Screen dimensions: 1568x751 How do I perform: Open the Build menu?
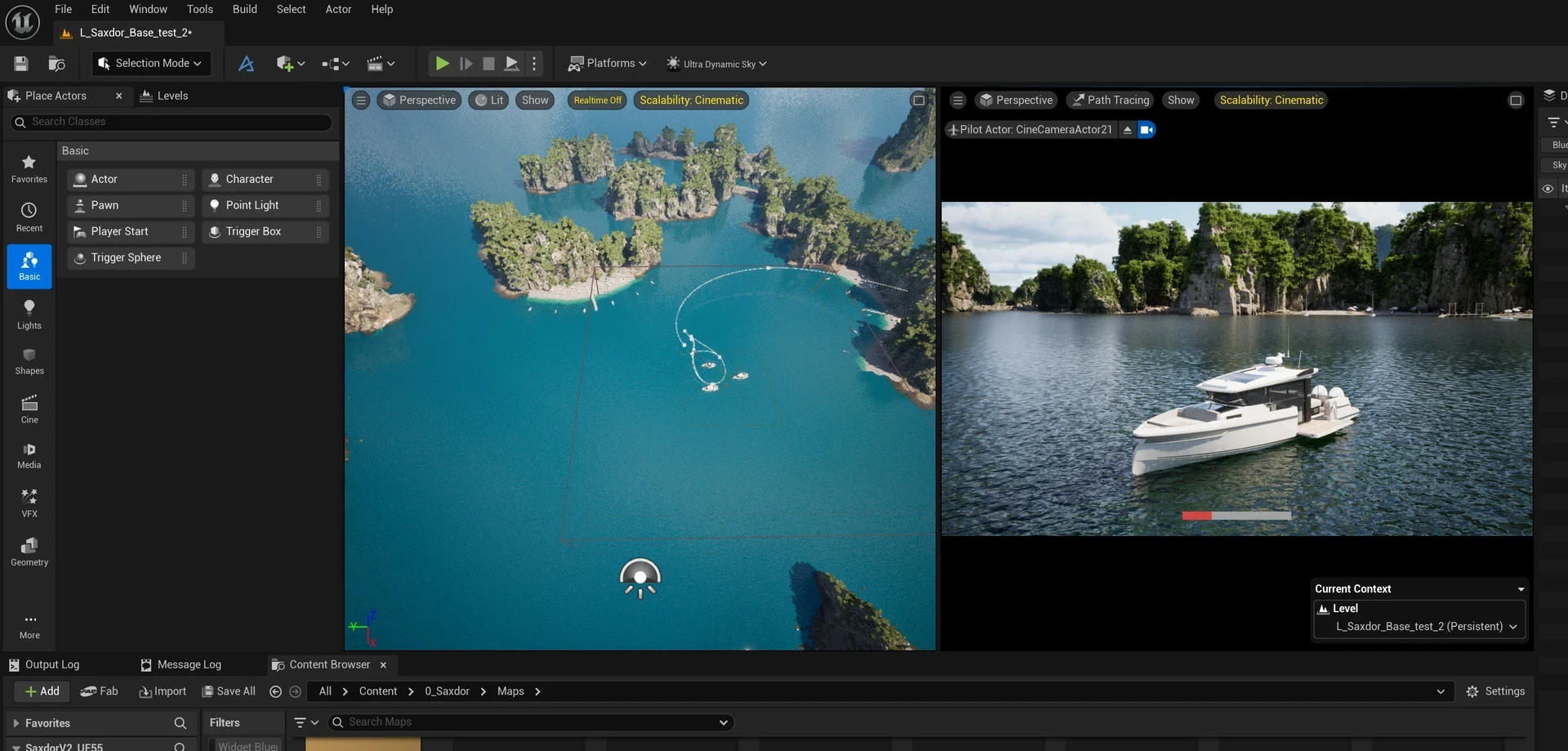coord(245,9)
